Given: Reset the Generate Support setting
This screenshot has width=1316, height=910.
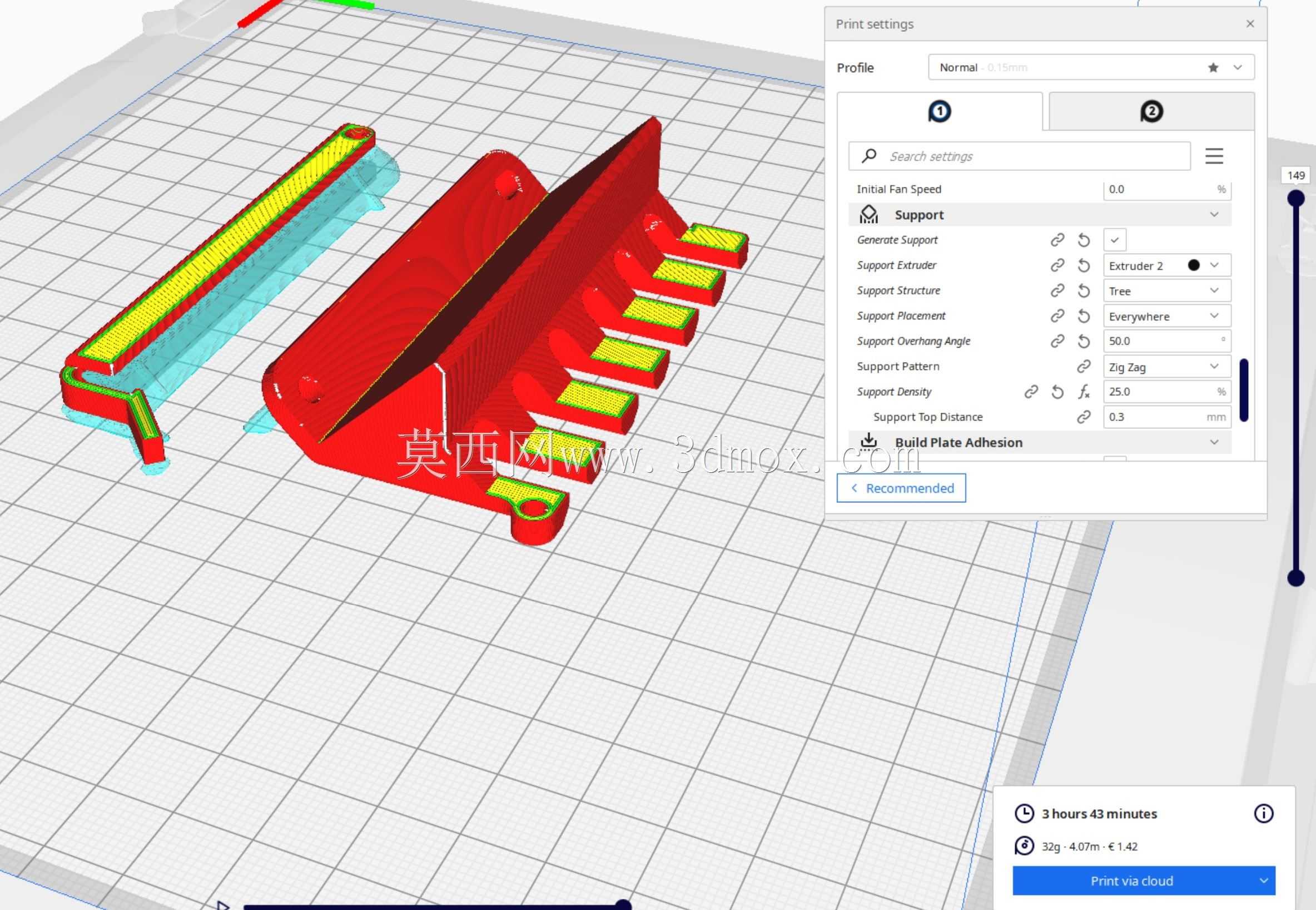Looking at the screenshot, I should click(1084, 241).
